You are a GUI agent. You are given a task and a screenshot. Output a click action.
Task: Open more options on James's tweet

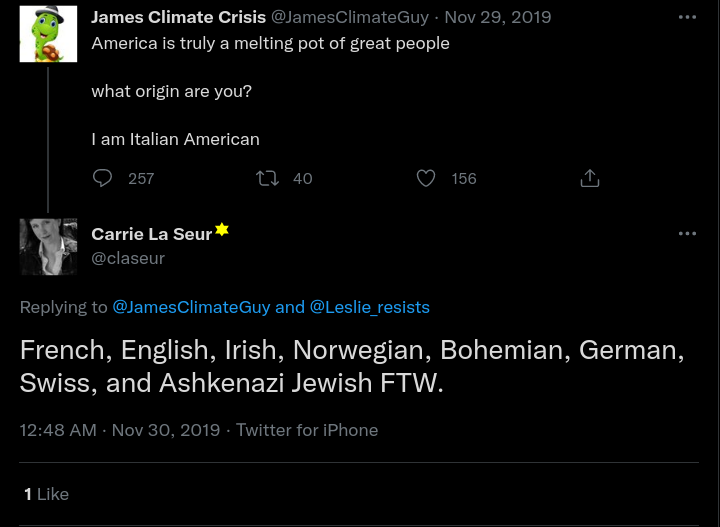tap(687, 17)
